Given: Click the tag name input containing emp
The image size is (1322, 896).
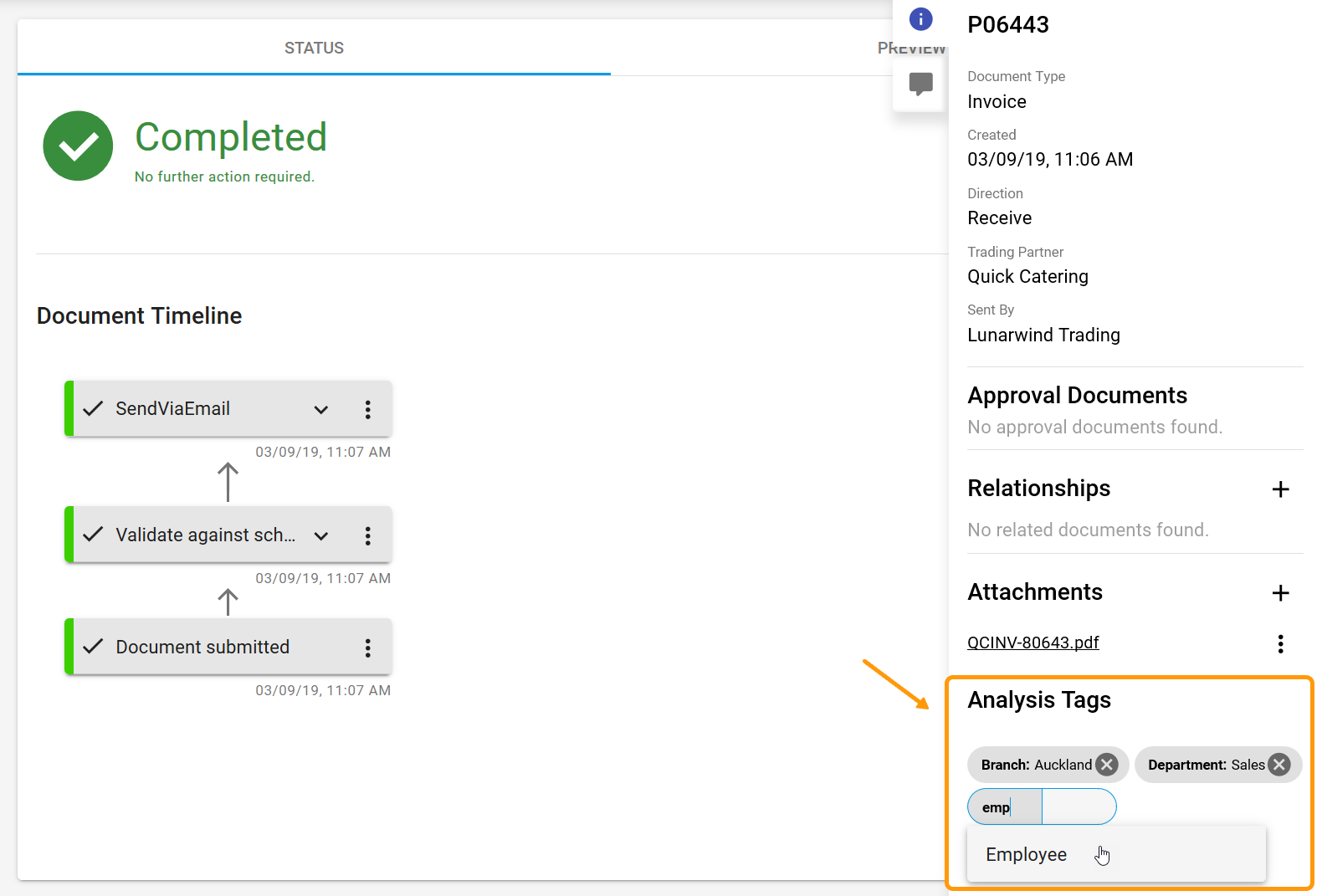Looking at the screenshot, I should (1005, 807).
